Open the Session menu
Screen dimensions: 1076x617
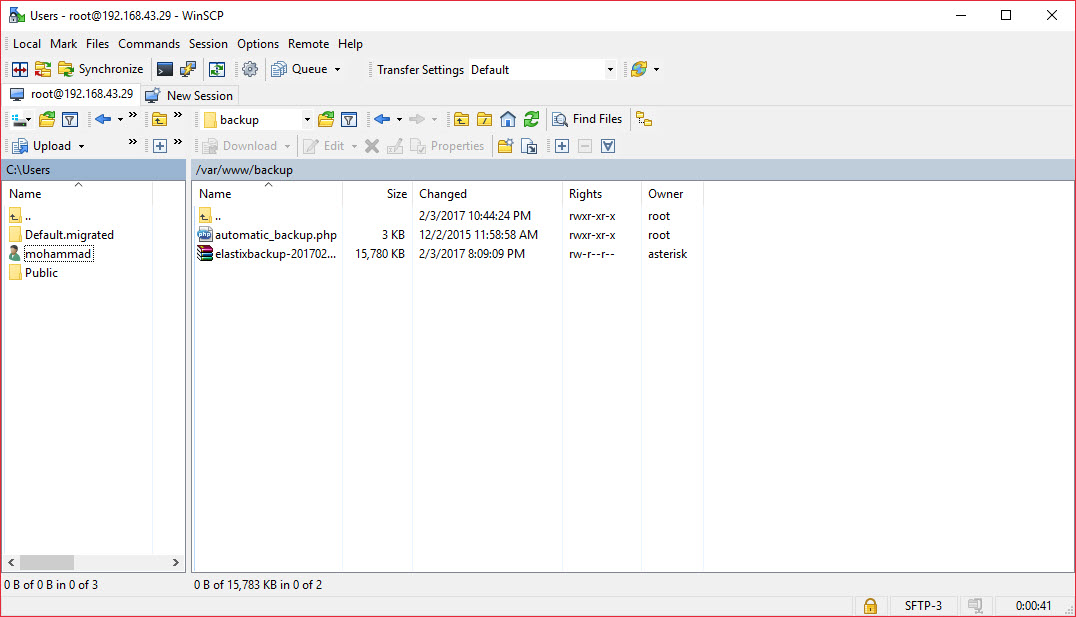[208, 44]
